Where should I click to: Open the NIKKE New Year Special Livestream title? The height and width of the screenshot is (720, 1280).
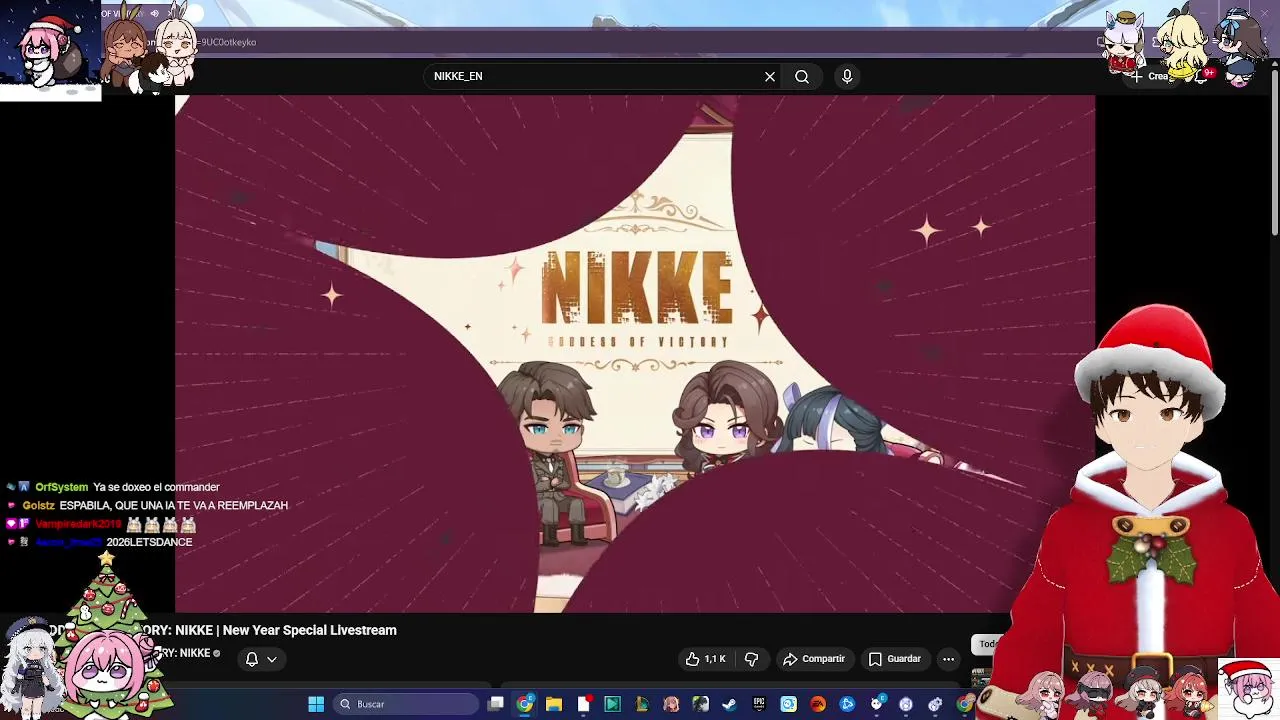[270, 630]
